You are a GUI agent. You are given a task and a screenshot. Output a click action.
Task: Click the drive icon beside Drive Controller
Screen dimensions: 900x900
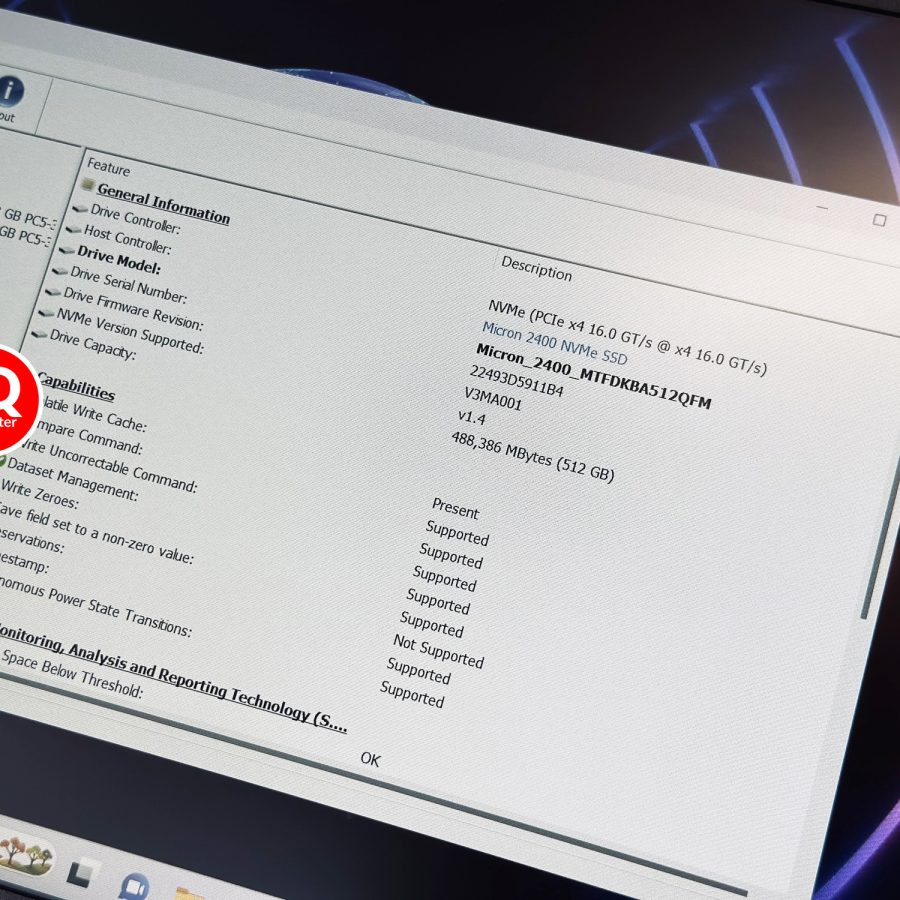click(x=80, y=208)
